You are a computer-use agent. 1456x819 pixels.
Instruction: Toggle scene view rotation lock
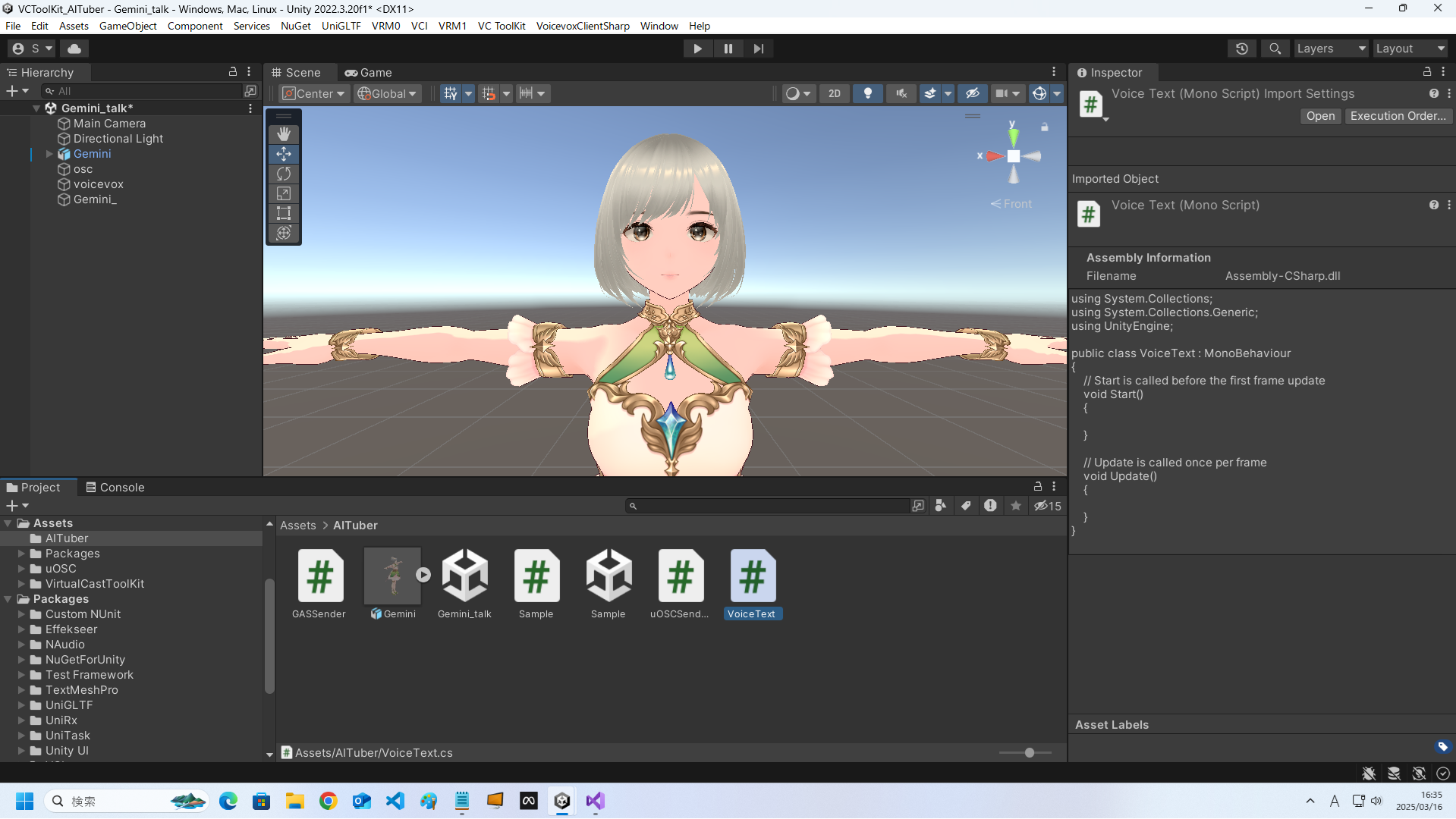[x=1045, y=127]
